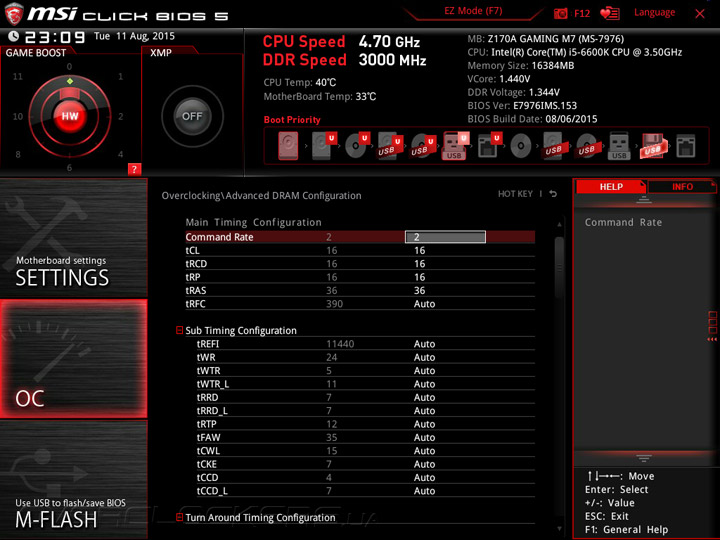
Task: Open the favorites heart icon
Action: (609, 13)
